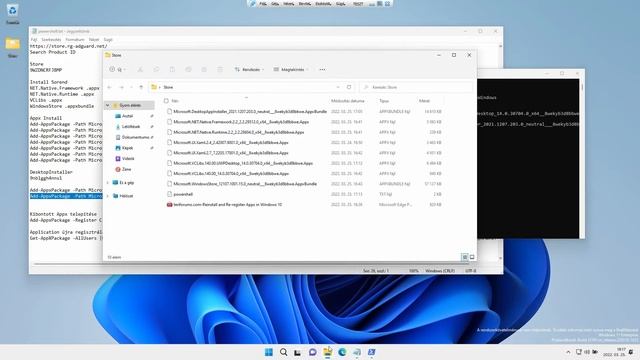Image resolution: width=640 pixels, height=360 pixels.
Task: Open Letöltések (Downloads) in sidebar
Action: pyautogui.click(x=131, y=127)
